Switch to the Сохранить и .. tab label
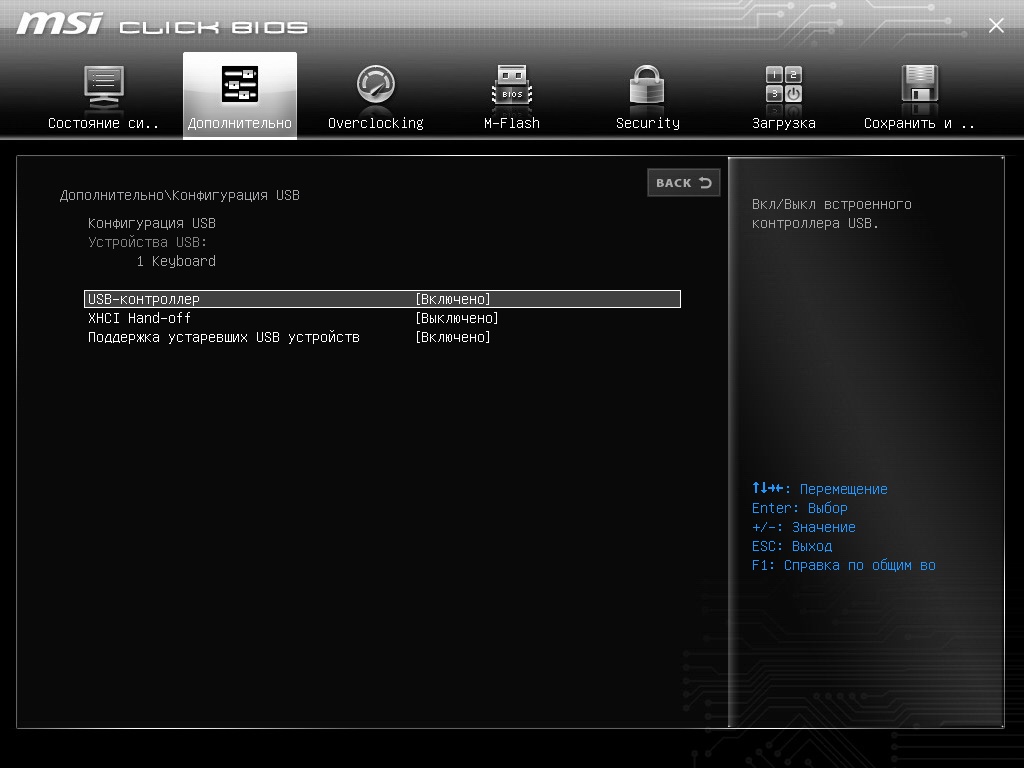Screen dimensions: 1024x768 919,123
